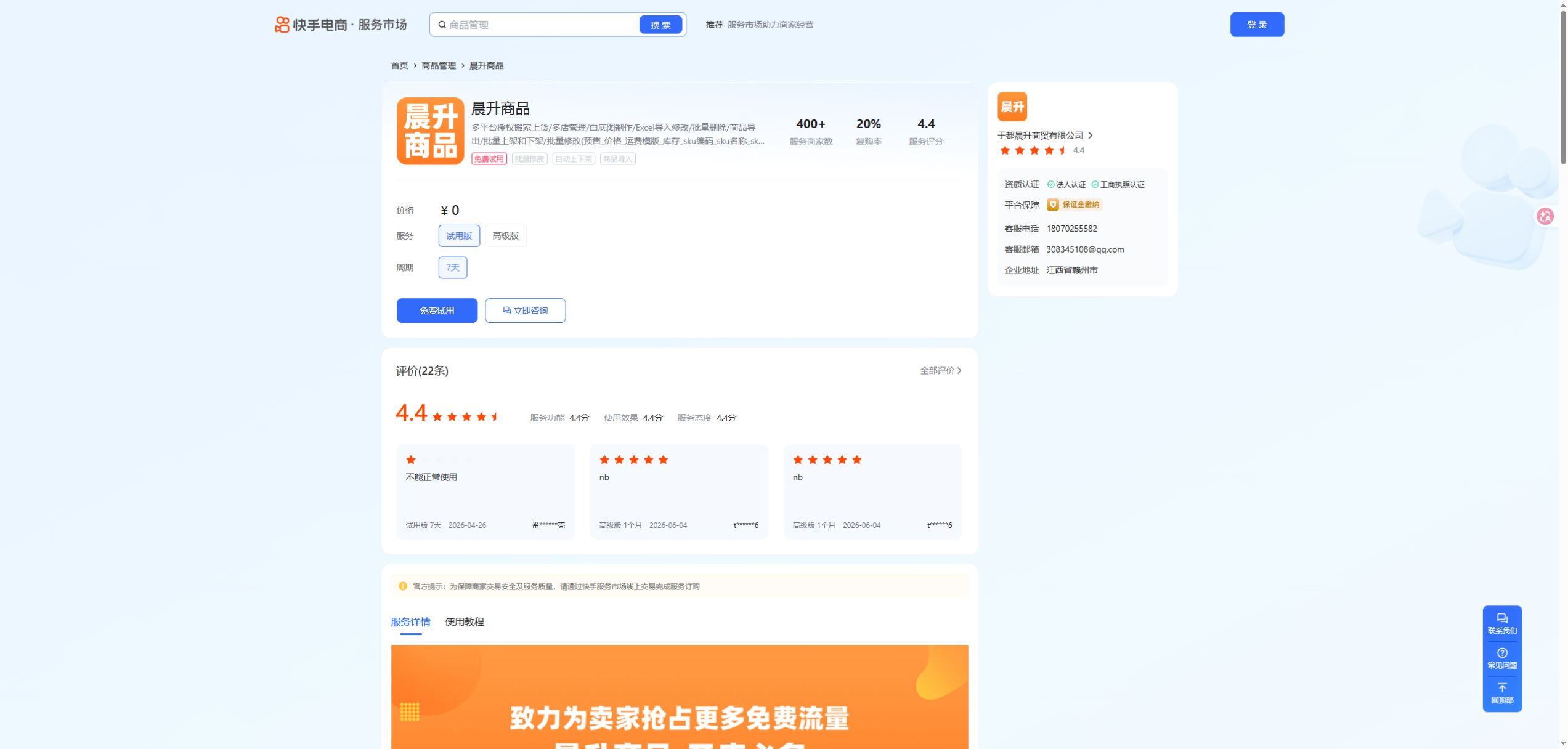Image resolution: width=1568 pixels, height=749 pixels.
Task: Switch to the 使用教程 tab
Action: [x=464, y=622]
